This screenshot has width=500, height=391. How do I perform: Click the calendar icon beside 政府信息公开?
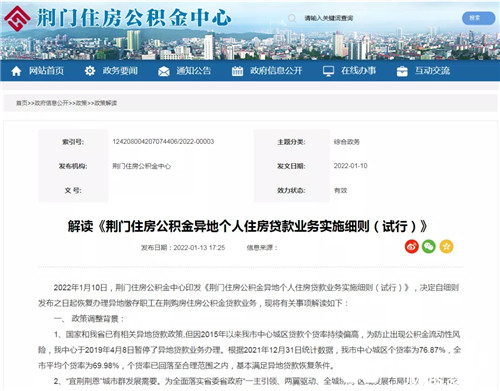pos(237,71)
